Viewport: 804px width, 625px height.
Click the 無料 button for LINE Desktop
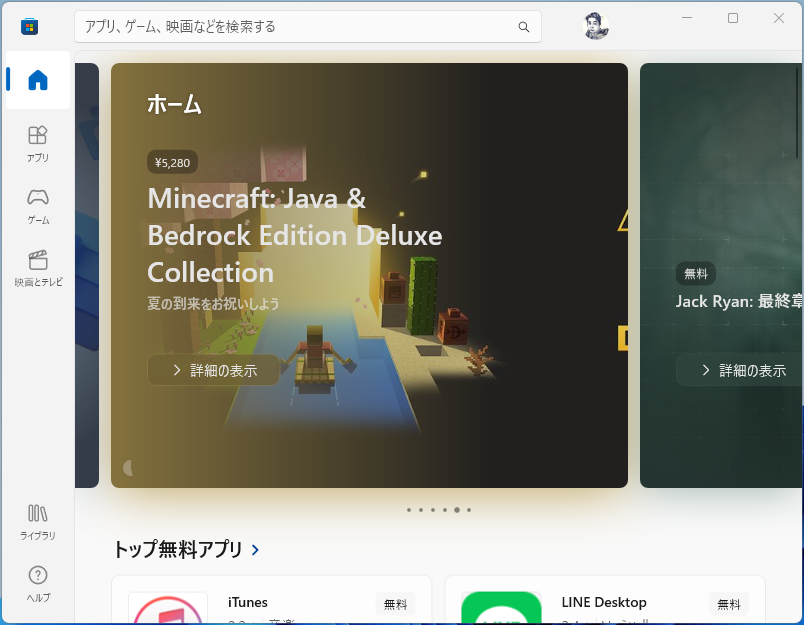pos(729,604)
